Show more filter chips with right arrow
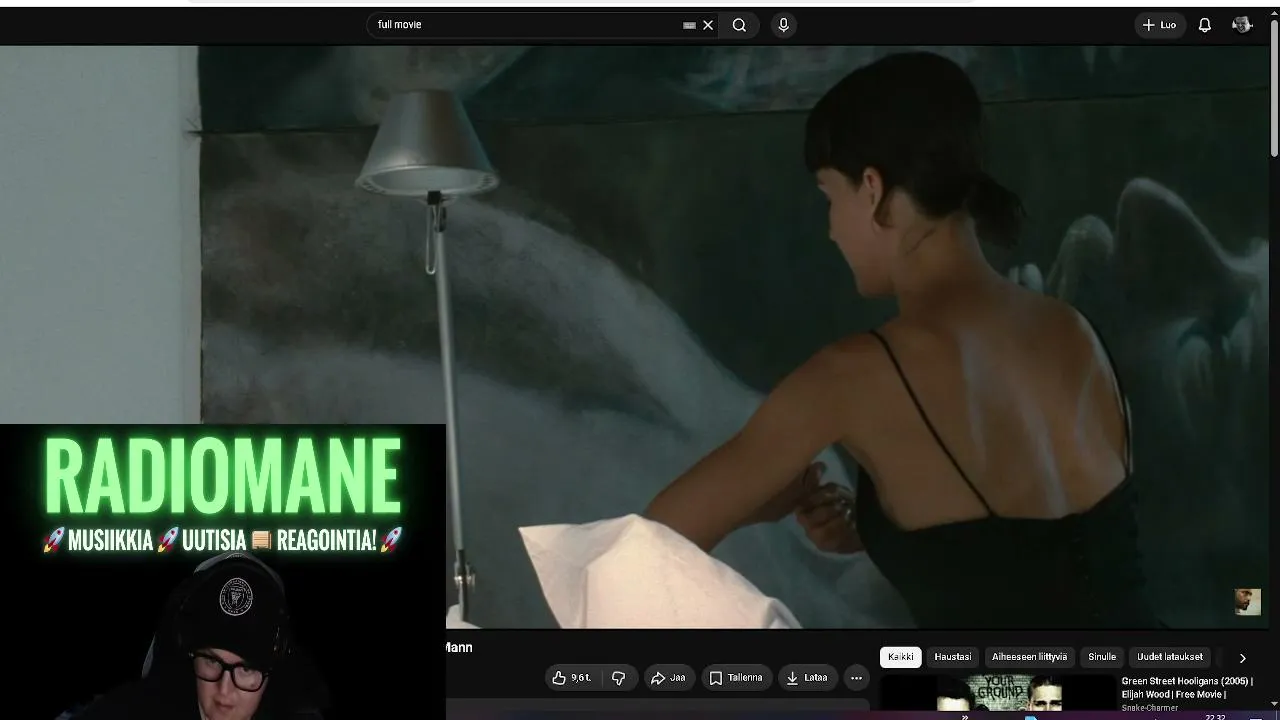Viewport: 1280px width, 720px height. (x=1242, y=658)
